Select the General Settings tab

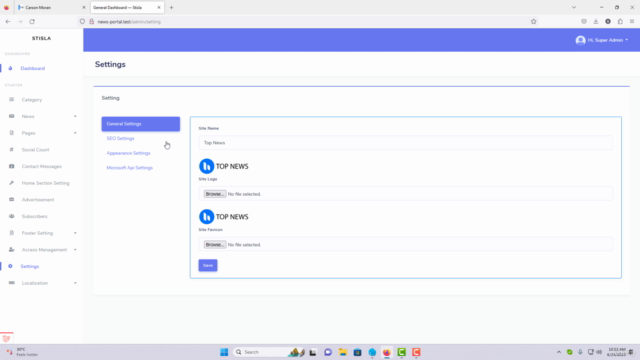(141, 124)
